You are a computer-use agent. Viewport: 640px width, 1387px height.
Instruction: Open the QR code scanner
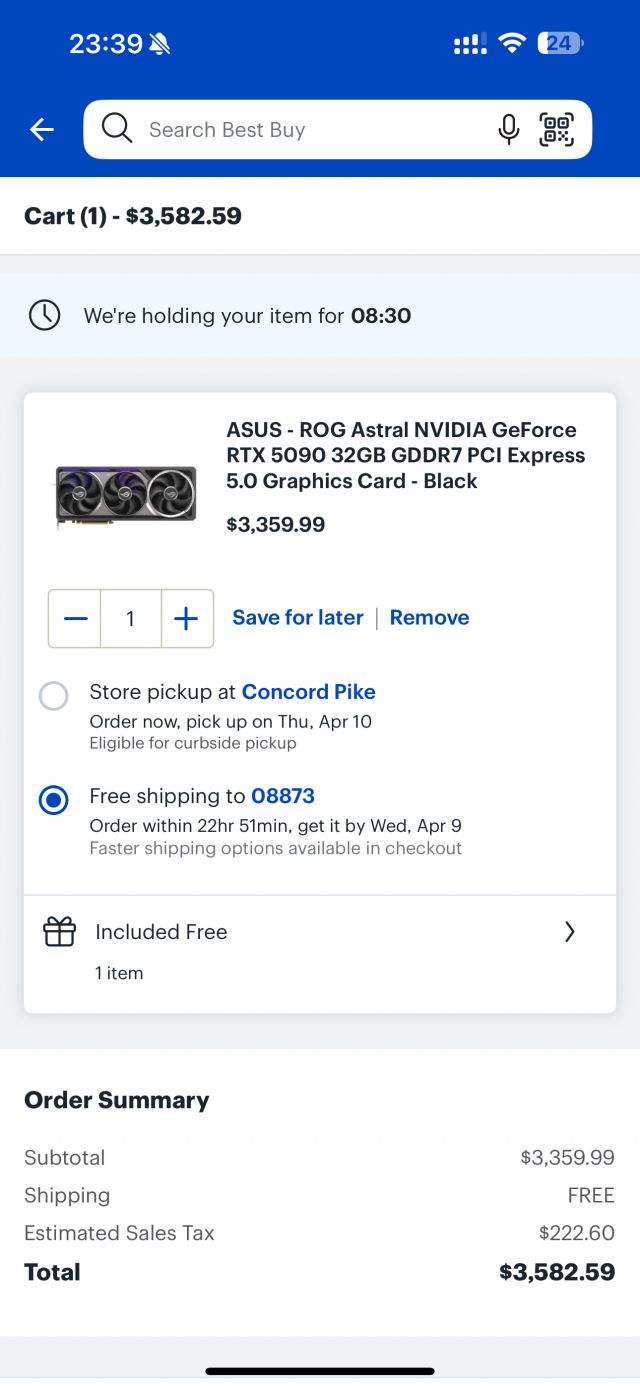pyautogui.click(x=557, y=129)
